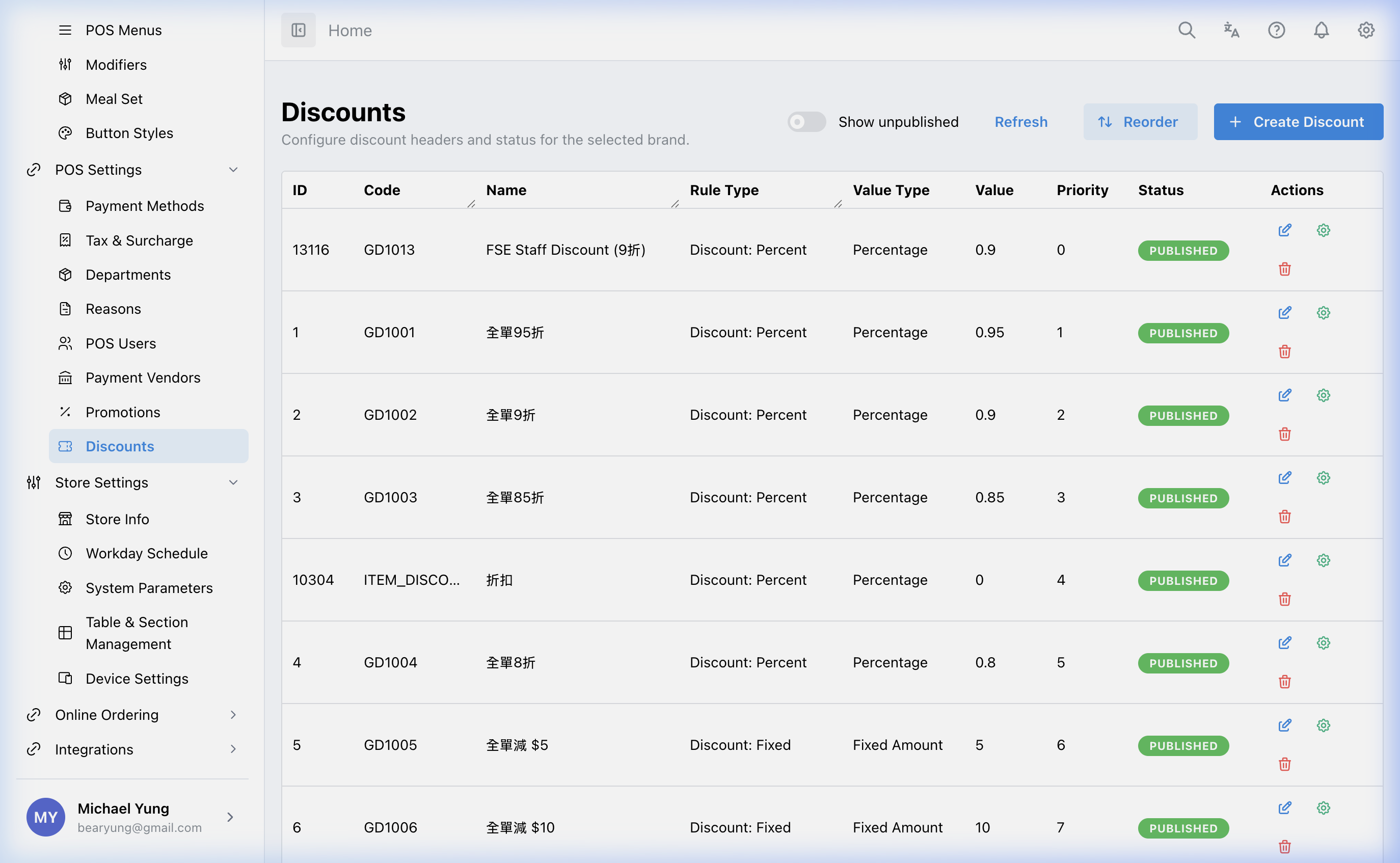Collapse the POS Settings section
Screen dimensions: 1400x863
[x=233, y=170]
